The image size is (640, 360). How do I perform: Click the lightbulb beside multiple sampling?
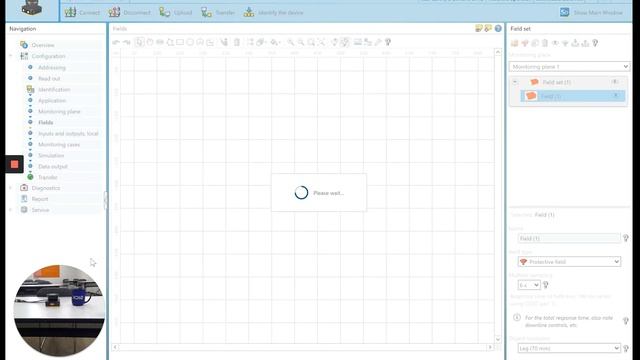pos(546,285)
